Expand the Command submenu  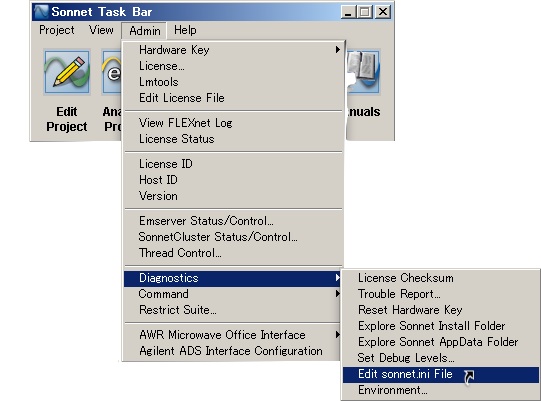233,294
